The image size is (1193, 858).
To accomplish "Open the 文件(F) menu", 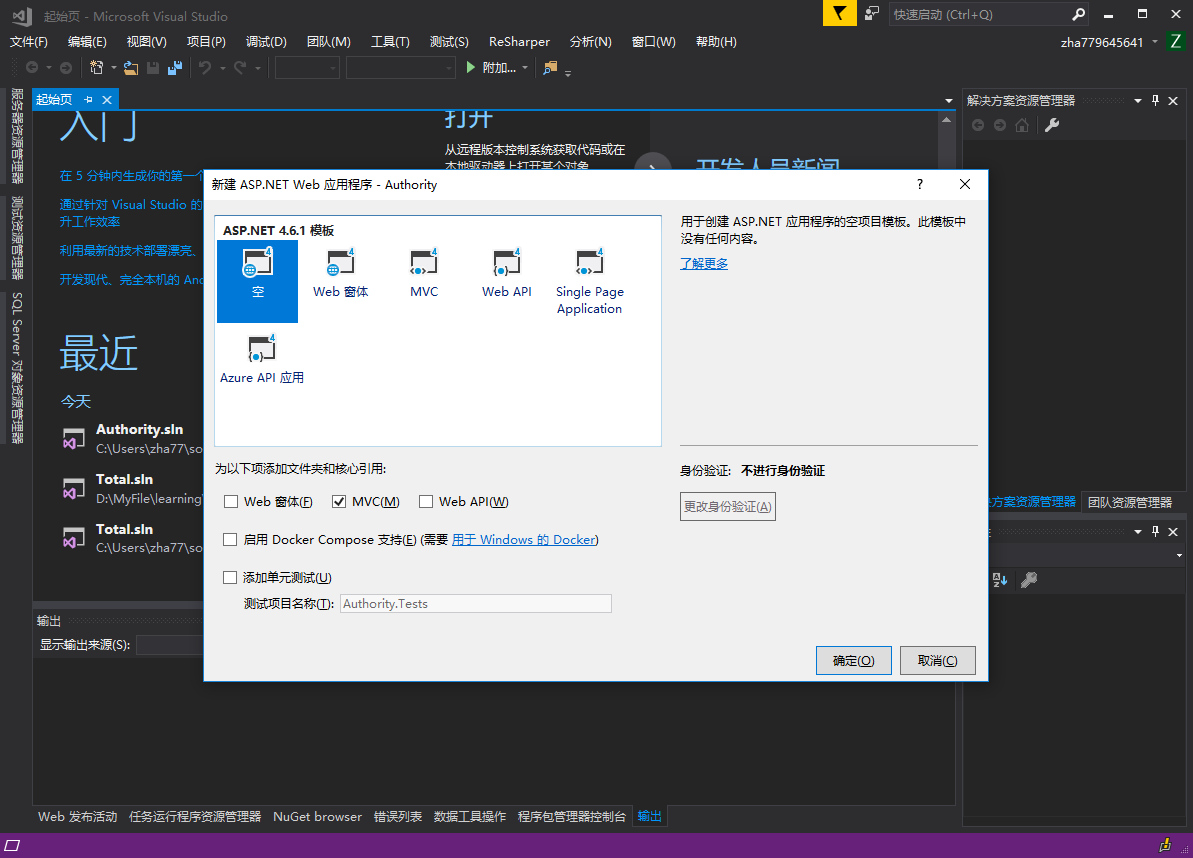I will point(29,42).
